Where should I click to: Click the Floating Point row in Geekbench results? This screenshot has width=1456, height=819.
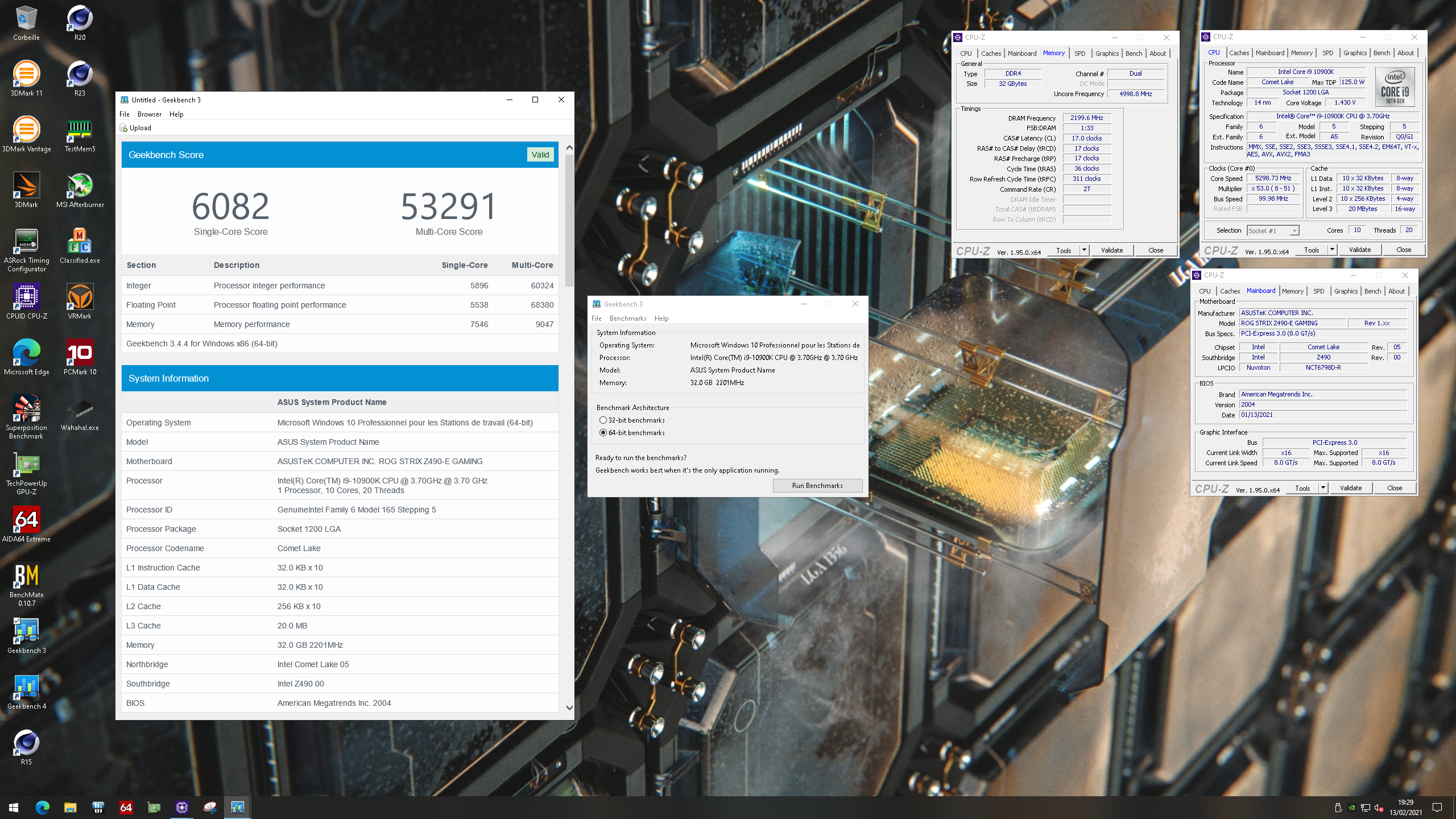pyautogui.click(x=340, y=305)
